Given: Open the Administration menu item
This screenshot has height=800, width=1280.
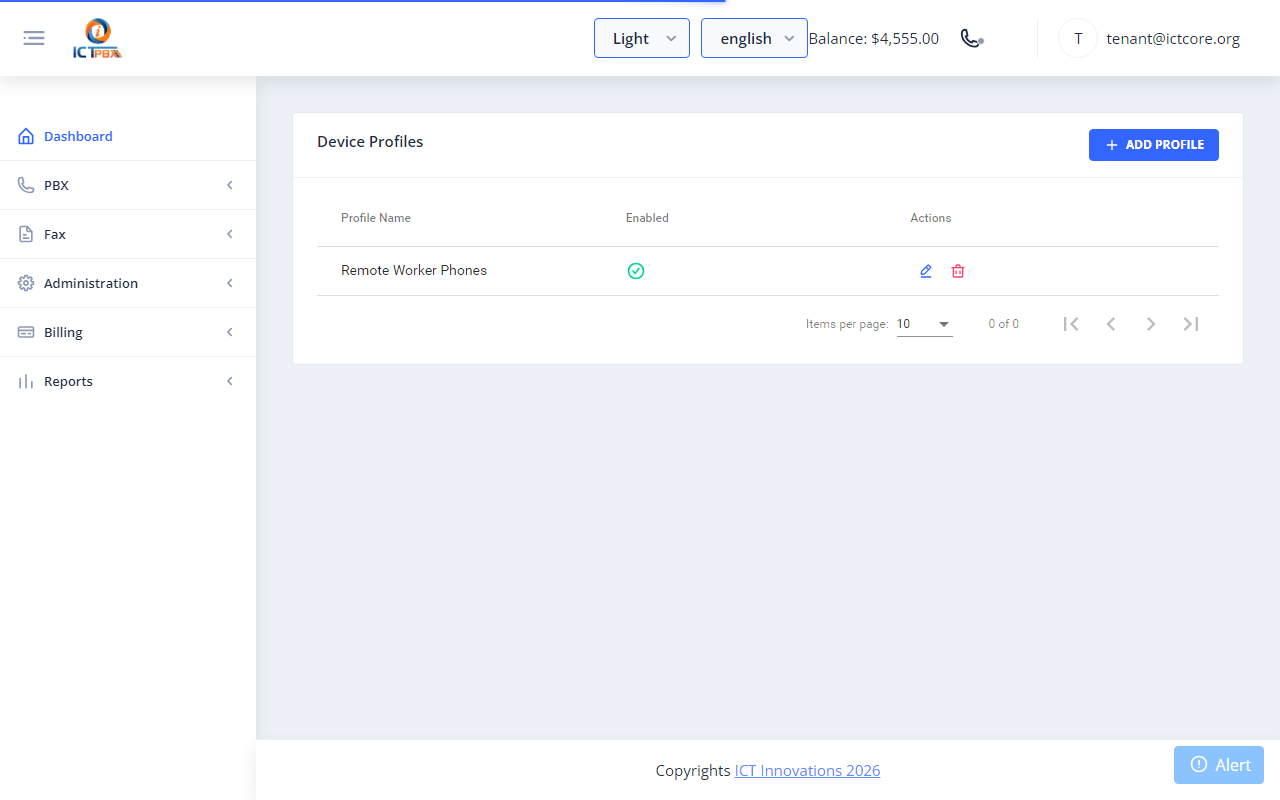Looking at the screenshot, I should tap(128, 283).
